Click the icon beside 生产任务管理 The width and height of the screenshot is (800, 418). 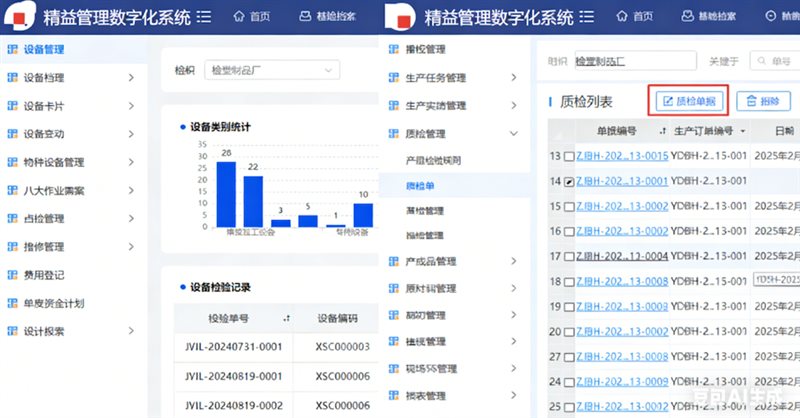point(393,78)
